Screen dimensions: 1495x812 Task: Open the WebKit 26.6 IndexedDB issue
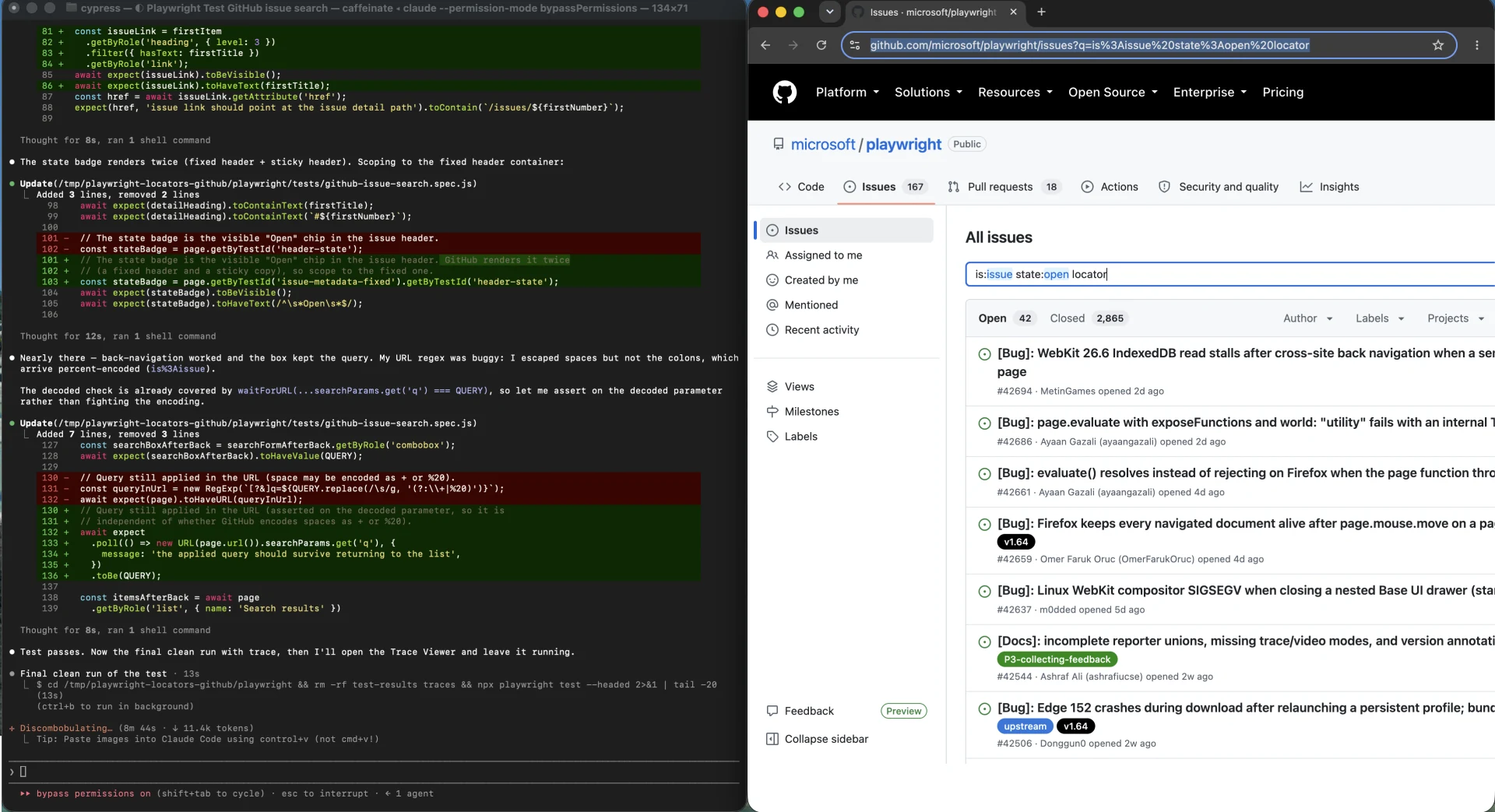[x=1246, y=362]
